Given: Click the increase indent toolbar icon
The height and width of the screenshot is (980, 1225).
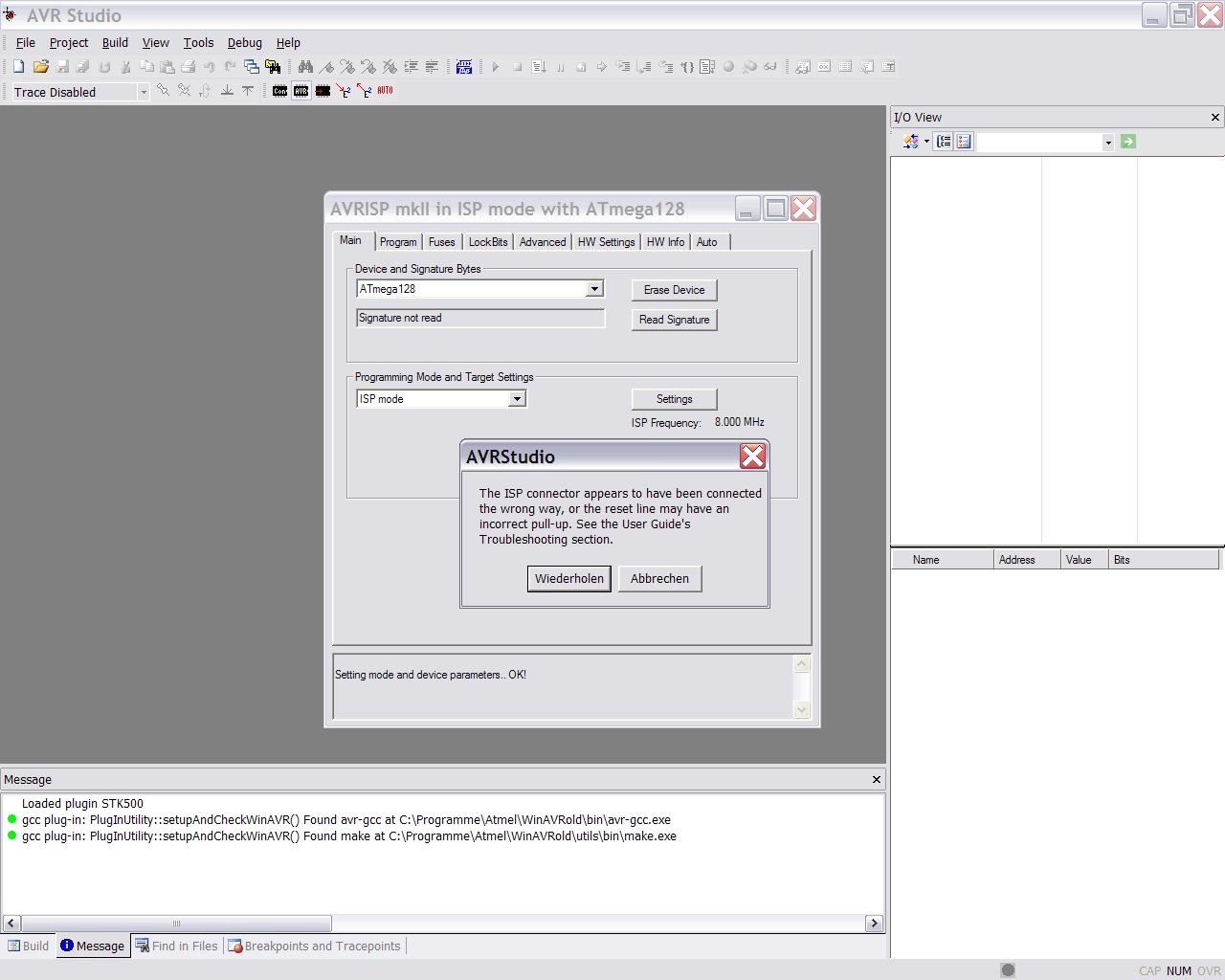Looking at the screenshot, I should click(411, 66).
